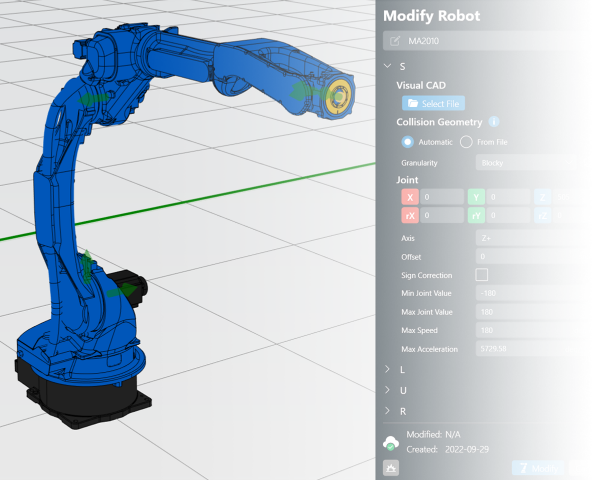Select the green arrow on robot base

pyautogui.click(x=88, y=267)
